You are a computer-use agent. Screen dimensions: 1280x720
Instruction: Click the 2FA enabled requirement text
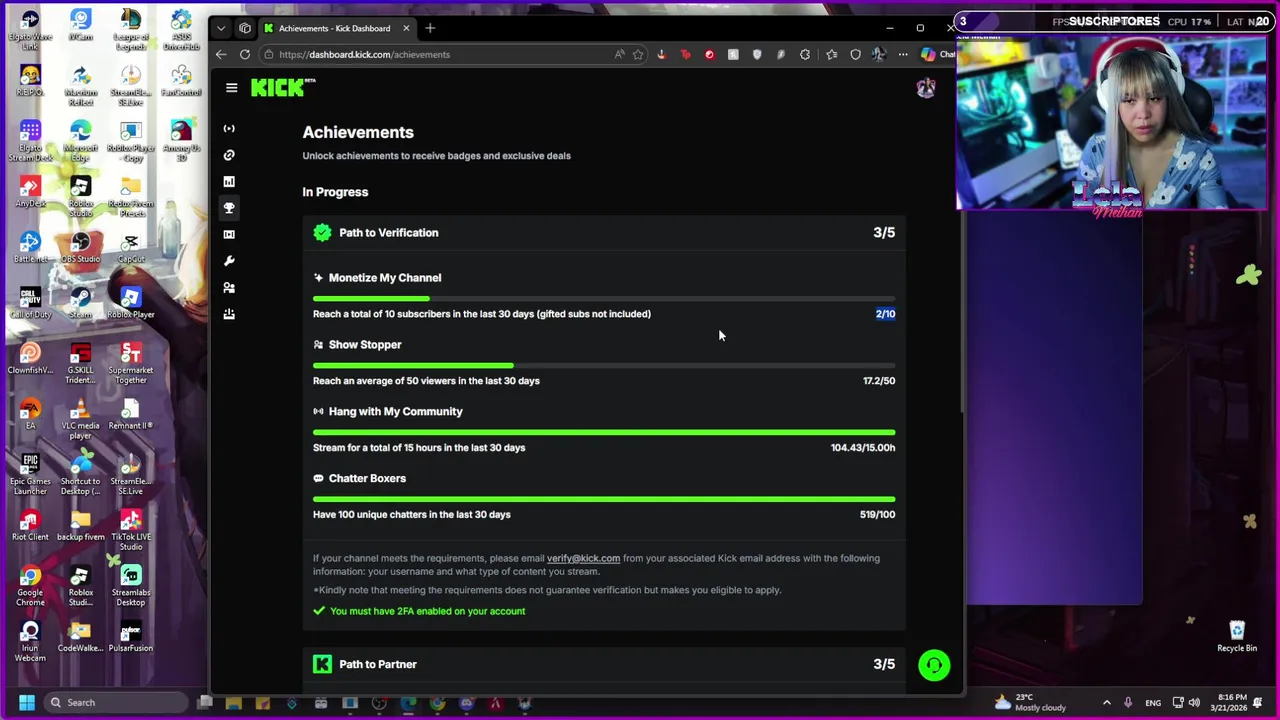click(x=427, y=611)
